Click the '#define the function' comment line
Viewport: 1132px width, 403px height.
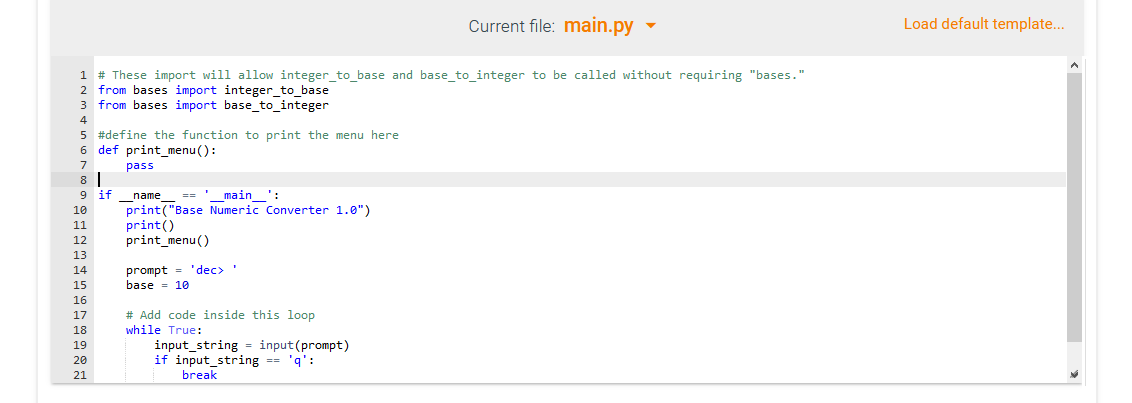coord(248,135)
